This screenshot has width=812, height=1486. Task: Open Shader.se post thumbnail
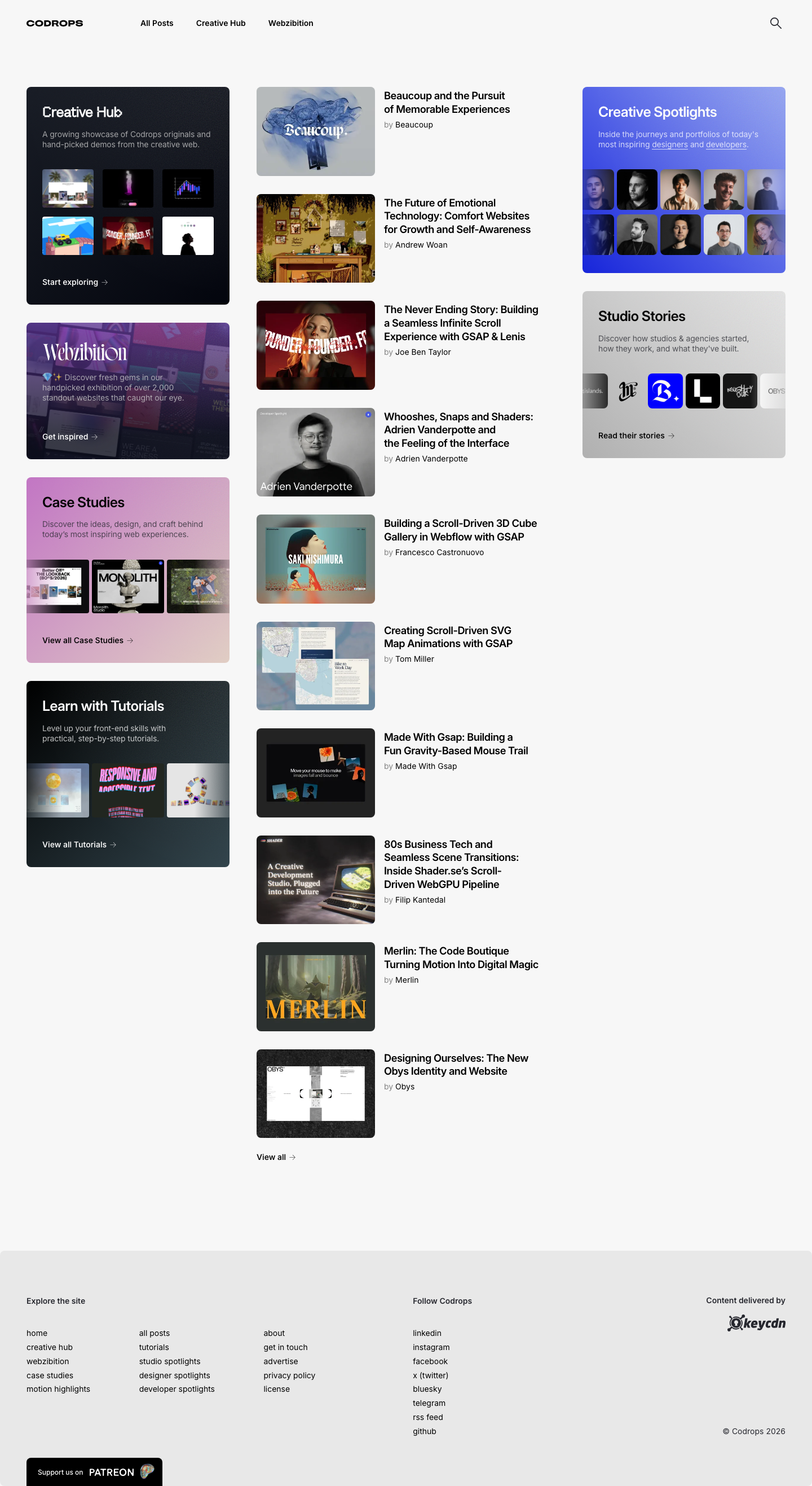click(315, 880)
